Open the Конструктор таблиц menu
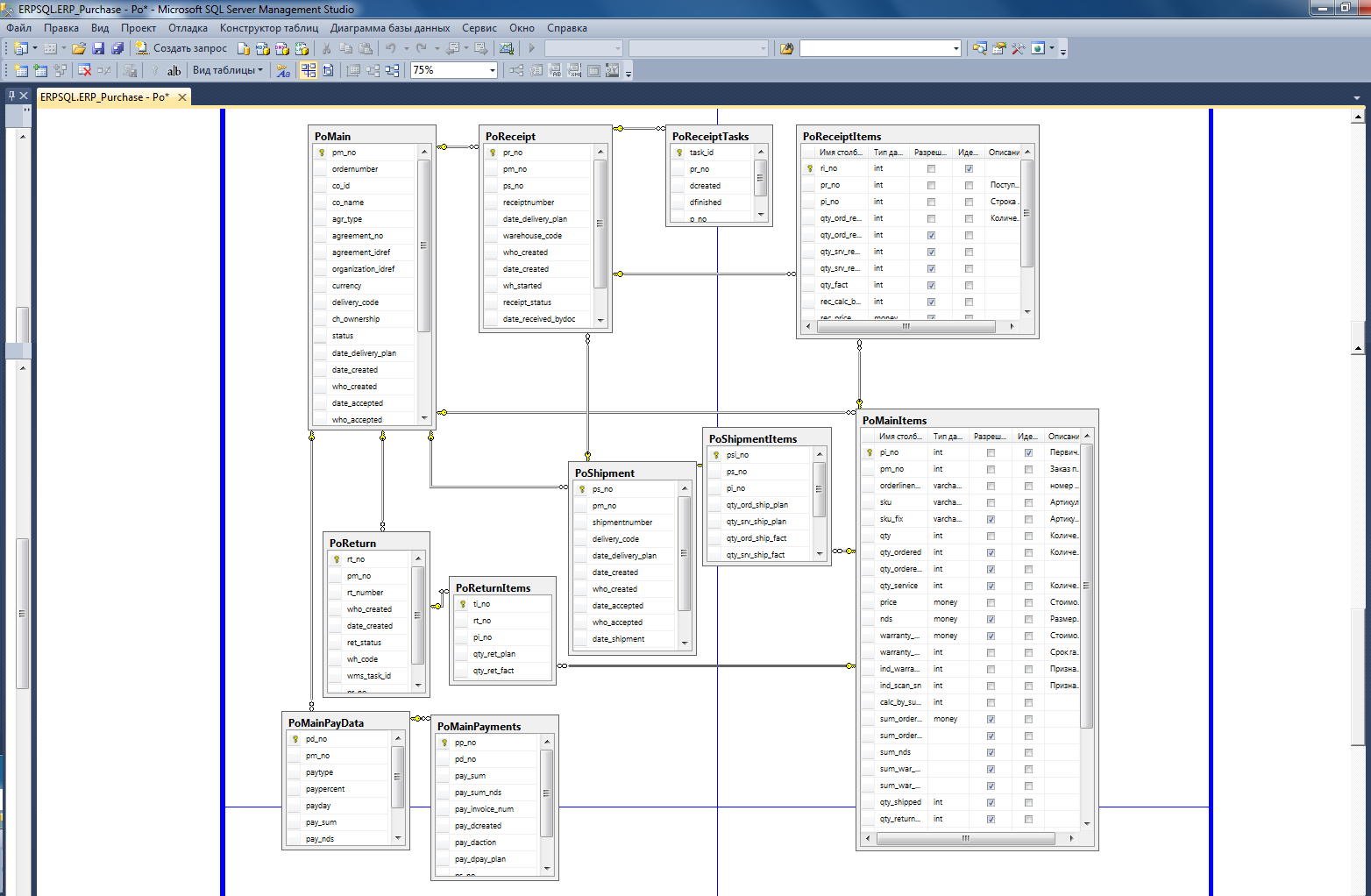The width and height of the screenshot is (1371, 896). point(269,28)
